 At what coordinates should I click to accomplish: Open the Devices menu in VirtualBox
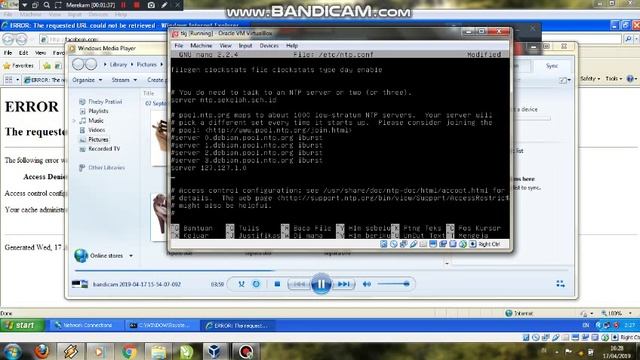tap(269, 45)
